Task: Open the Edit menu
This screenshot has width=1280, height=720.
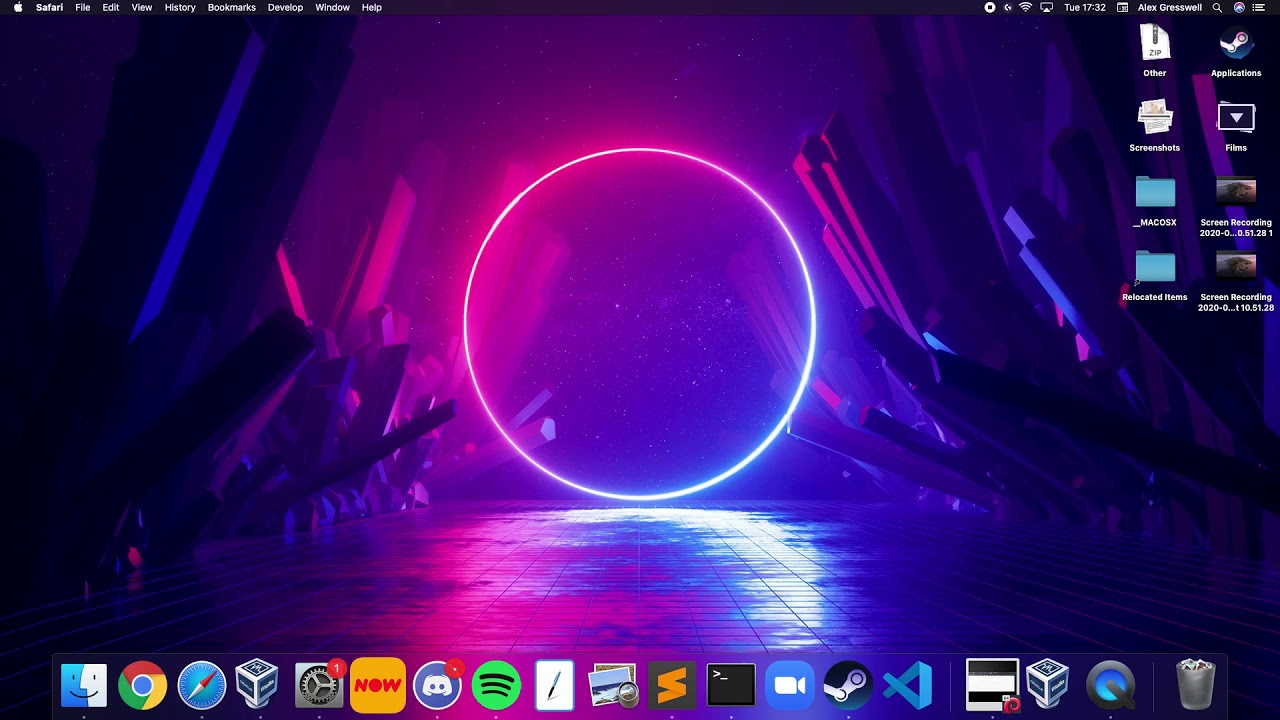Action: coord(111,7)
